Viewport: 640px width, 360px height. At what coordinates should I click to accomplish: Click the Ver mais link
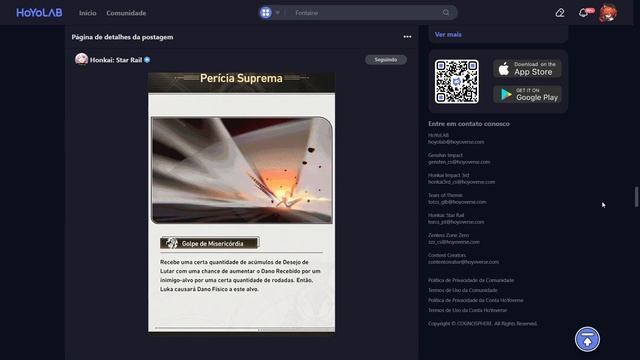[x=448, y=35]
